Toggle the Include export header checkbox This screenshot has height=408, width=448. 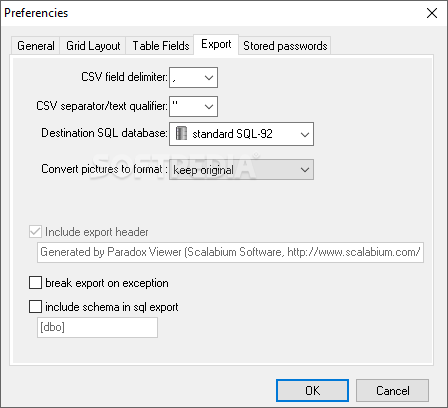35,232
